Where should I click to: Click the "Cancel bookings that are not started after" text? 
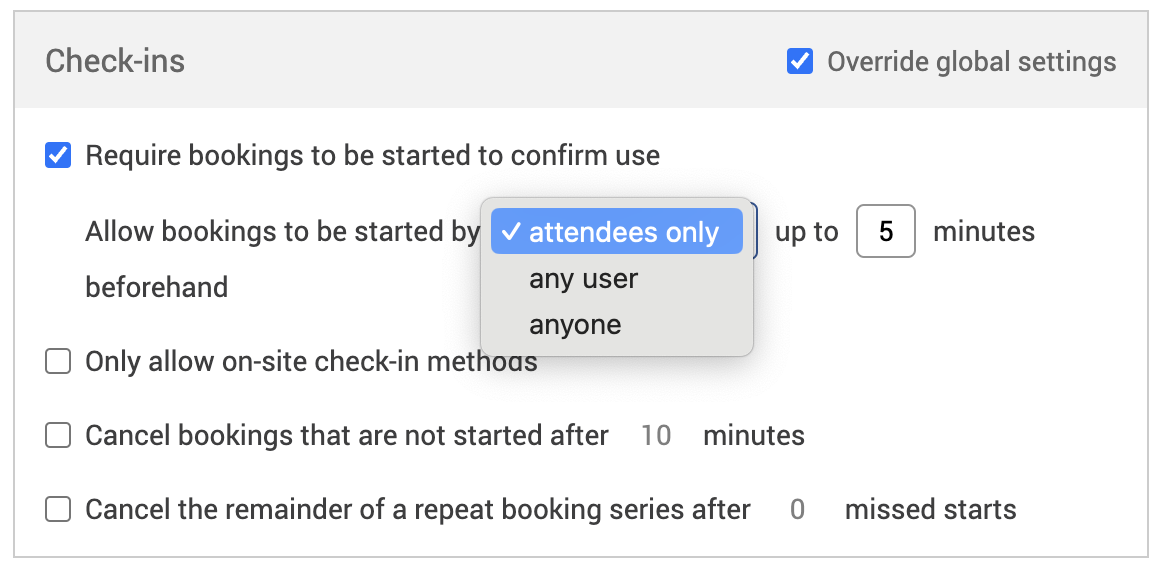(347, 436)
